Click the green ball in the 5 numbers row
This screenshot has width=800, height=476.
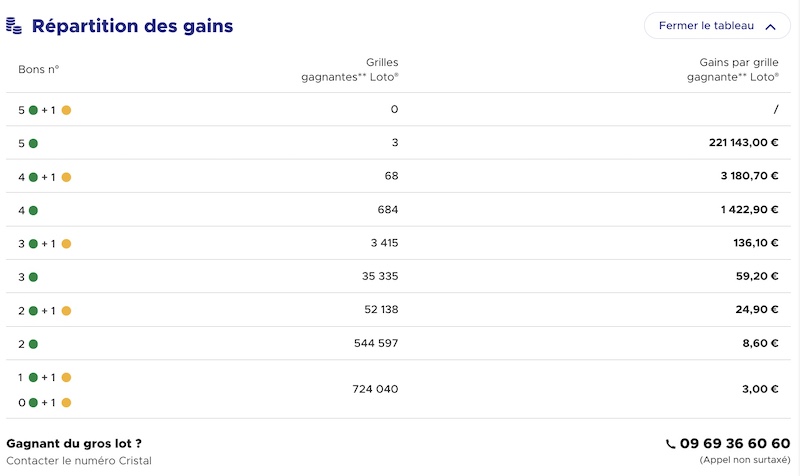click(x=33, y=143)
